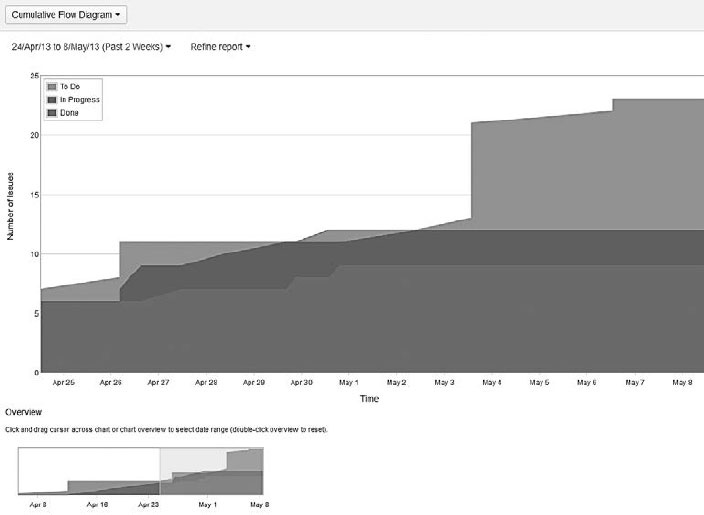This screenshot has height=515, width=704.
Task: Click the In Progress legend color box
Action: (x=51, y=100)
